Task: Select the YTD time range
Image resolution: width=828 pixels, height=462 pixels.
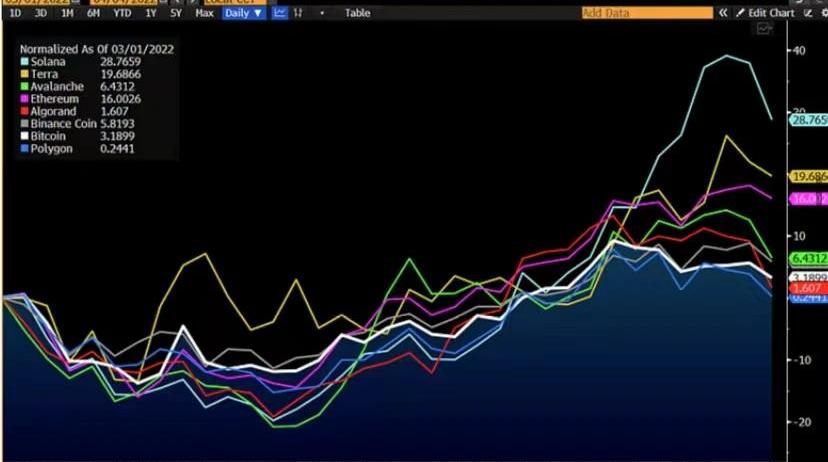Action: coord(122,13)
